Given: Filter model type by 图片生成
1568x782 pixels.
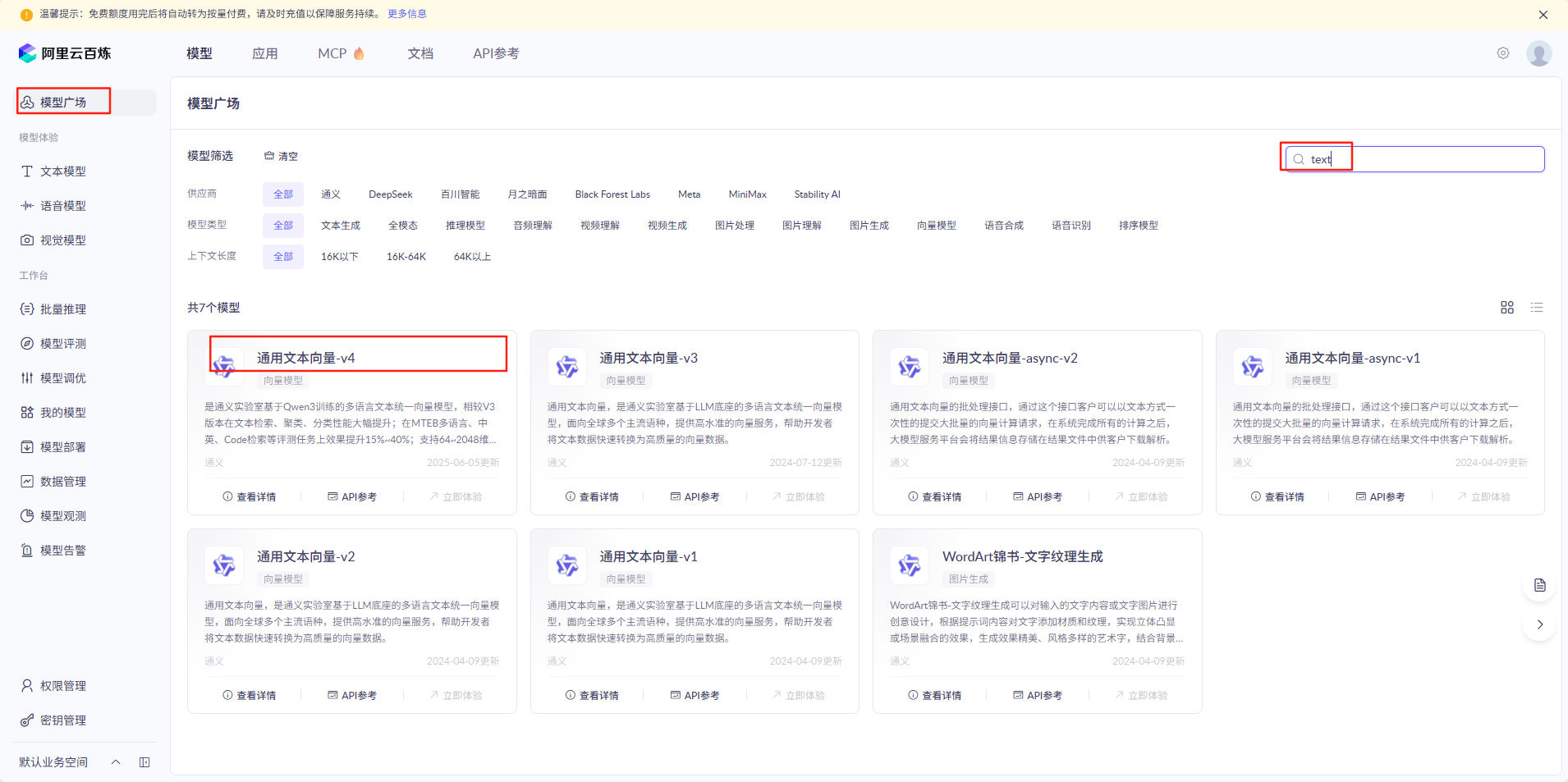Looking at the screenshot, I should tap(869, 226).
